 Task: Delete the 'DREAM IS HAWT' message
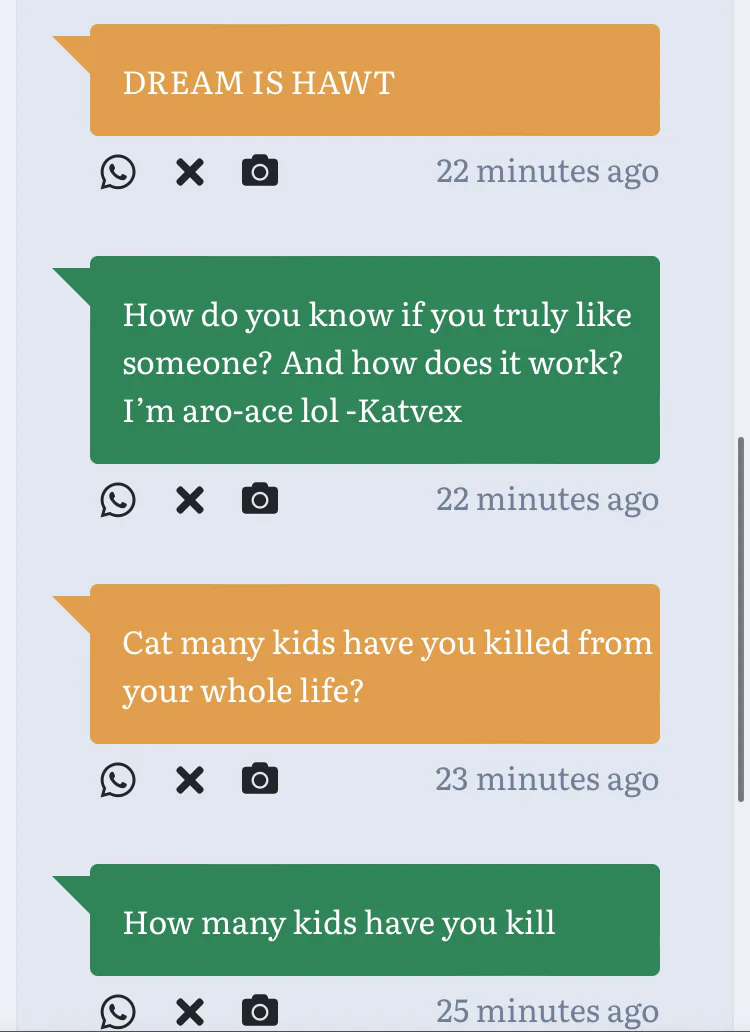[x=190, y=172]
